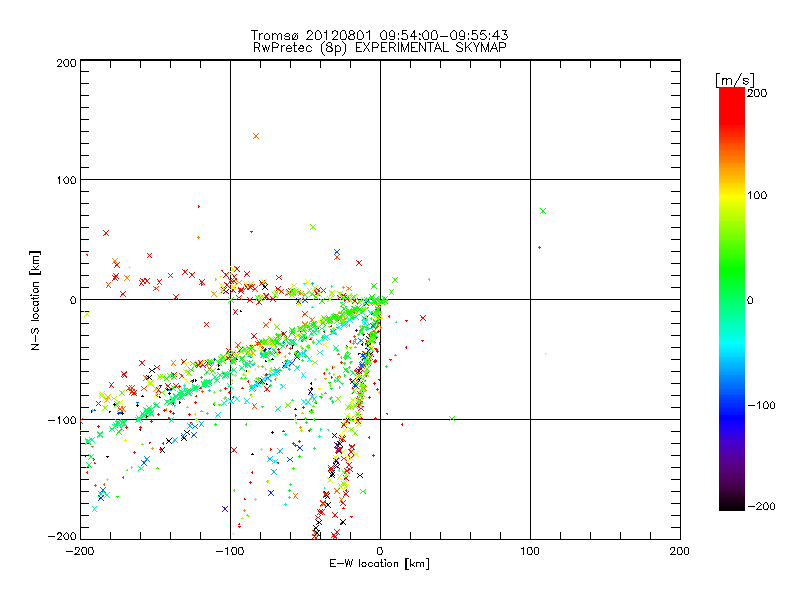The height and width of the screenshot is (600, 800).
Task: Click the 'E-W location [km]' axis label
Action: coord(379,564)
